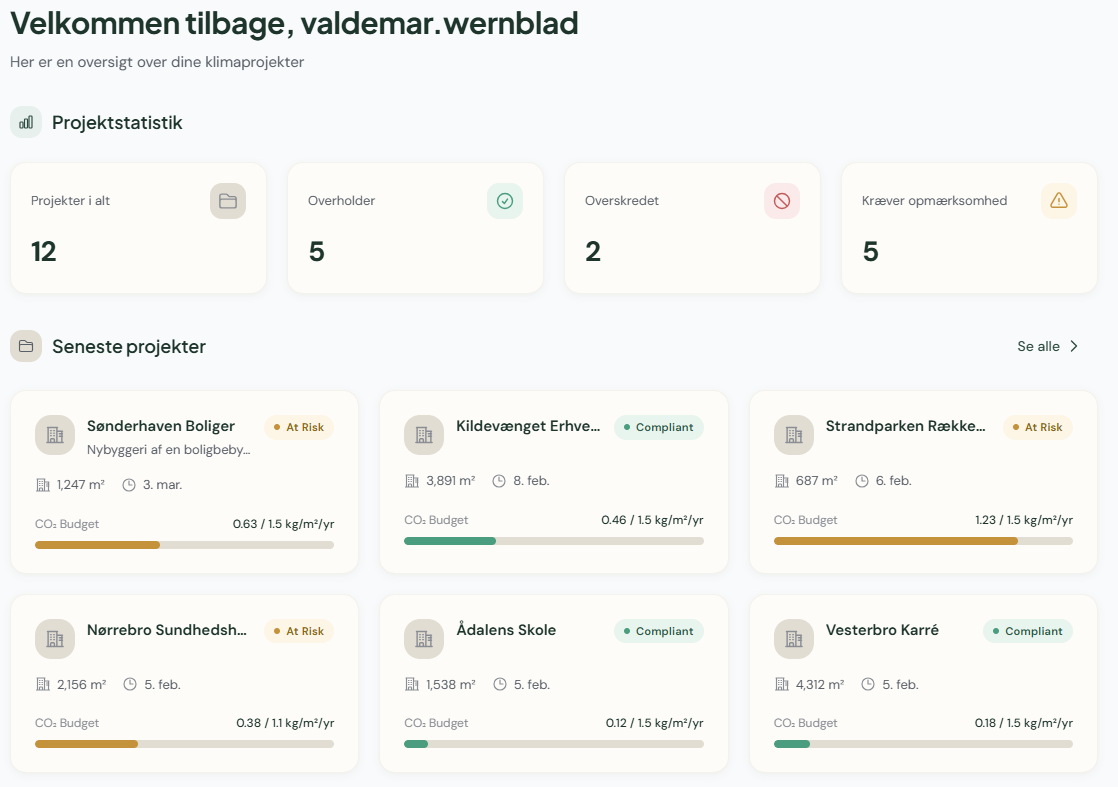
Task: Click the green checkmark icon on Overholder card
Action: tap(505, 200)
